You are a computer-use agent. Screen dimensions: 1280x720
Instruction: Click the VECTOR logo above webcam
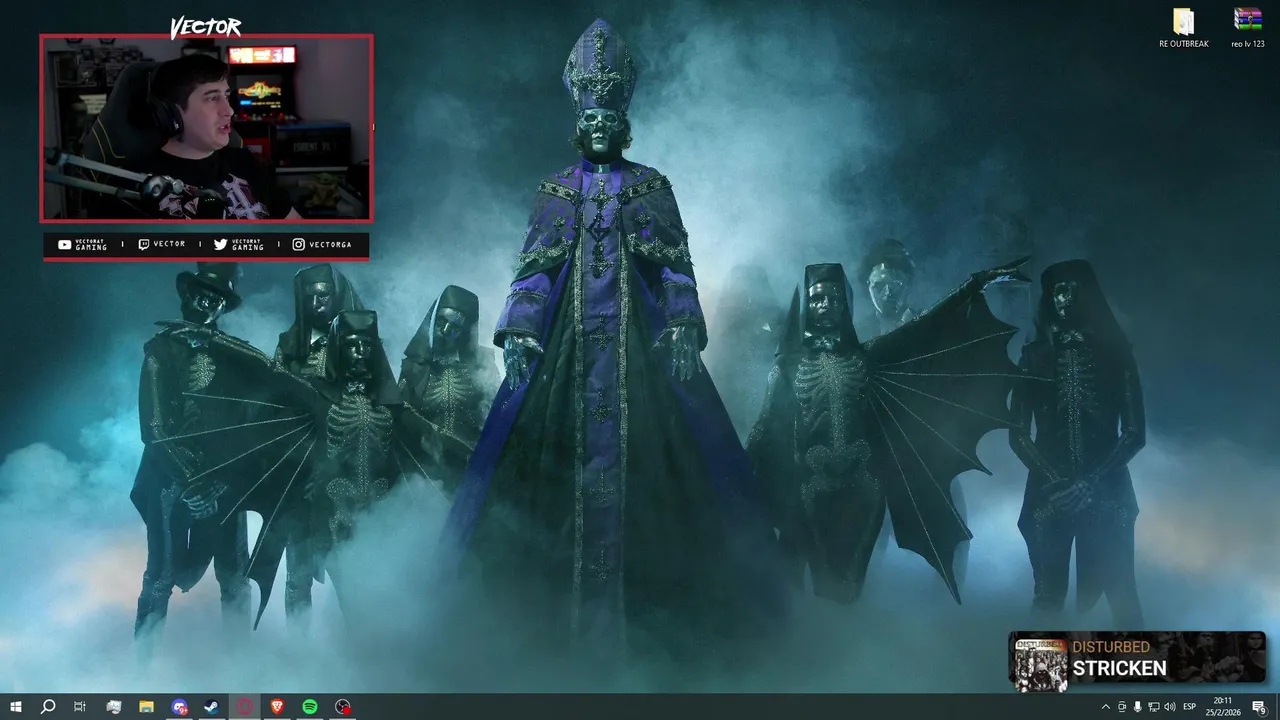tap(205, 27)
